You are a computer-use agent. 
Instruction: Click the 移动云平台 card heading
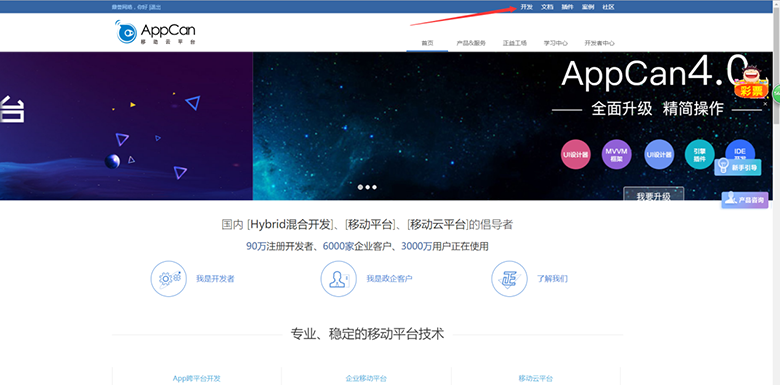click(x=536, y=379)
